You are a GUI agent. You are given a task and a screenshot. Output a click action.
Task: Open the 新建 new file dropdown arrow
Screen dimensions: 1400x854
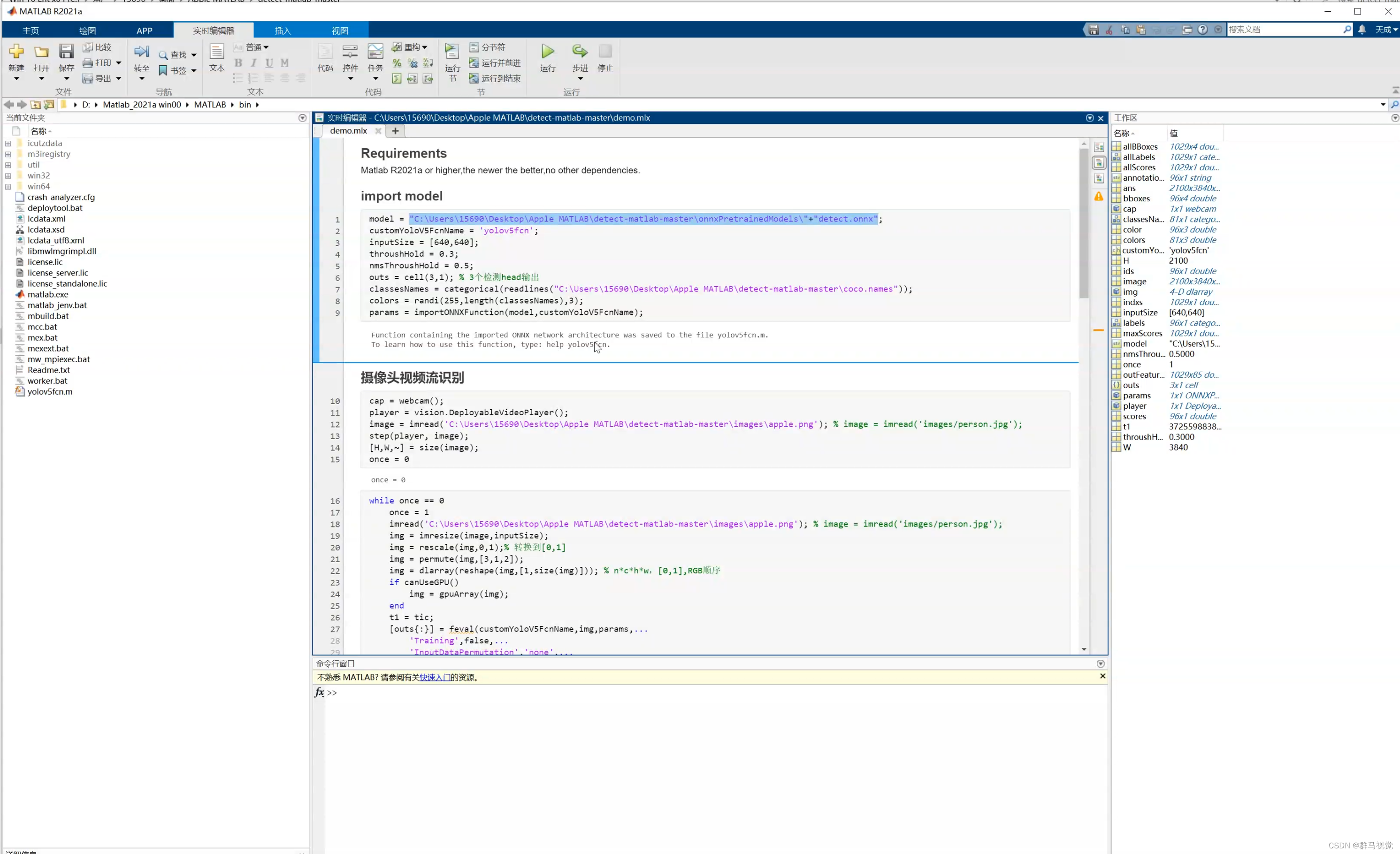[16, 78]
